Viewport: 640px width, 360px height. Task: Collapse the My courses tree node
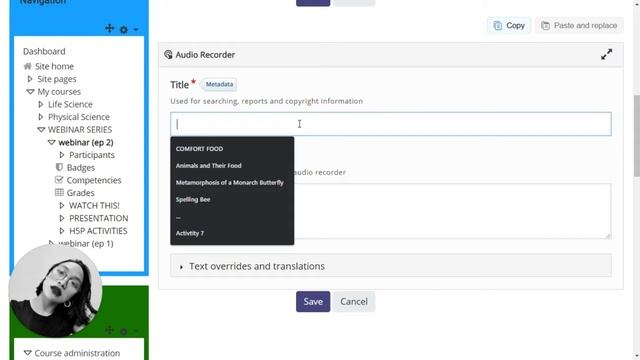click(30, 91)
